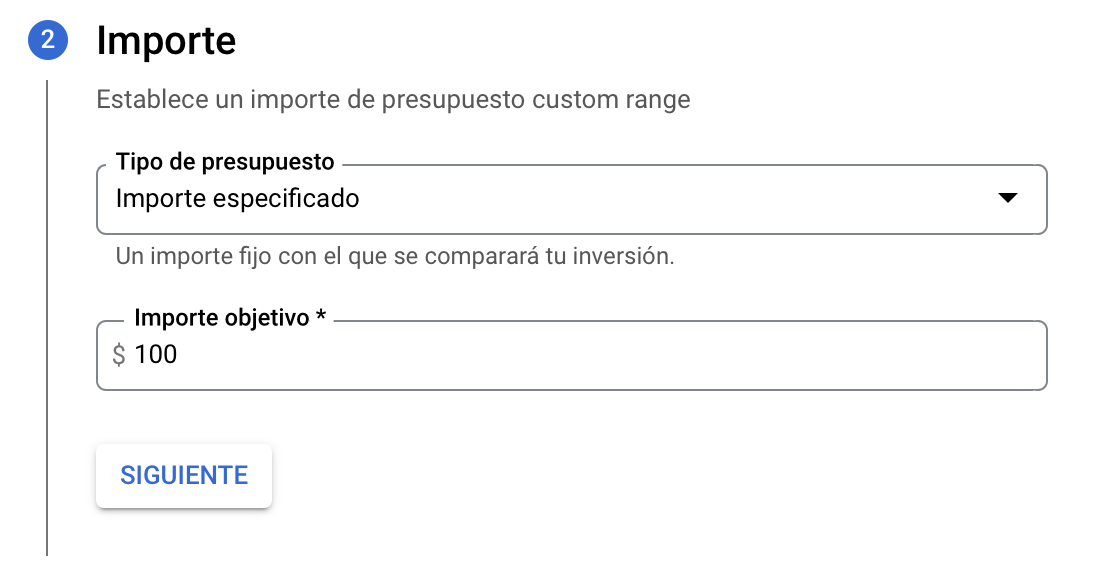The height and width of the screenshot is (566, 1096).
Task: Click the number 2 inside the blue circle
Action: (48, 40)
